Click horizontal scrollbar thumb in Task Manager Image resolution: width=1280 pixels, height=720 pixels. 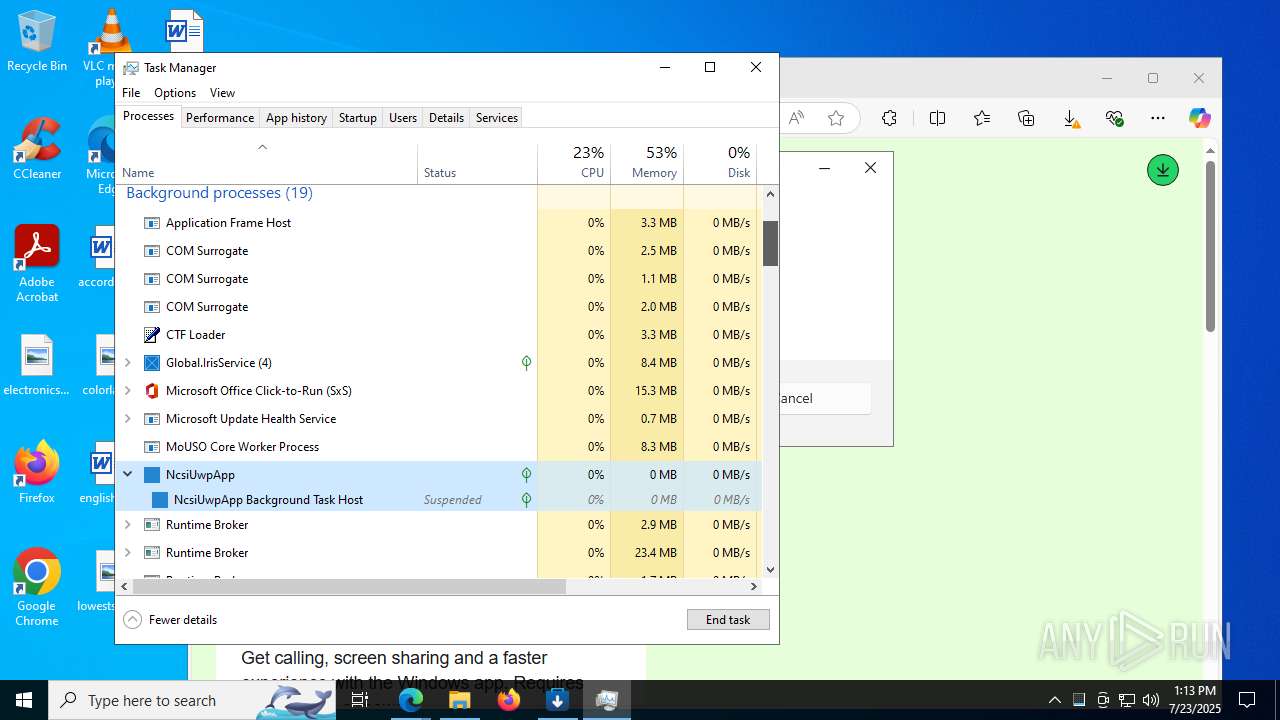(x=349, y=586)
